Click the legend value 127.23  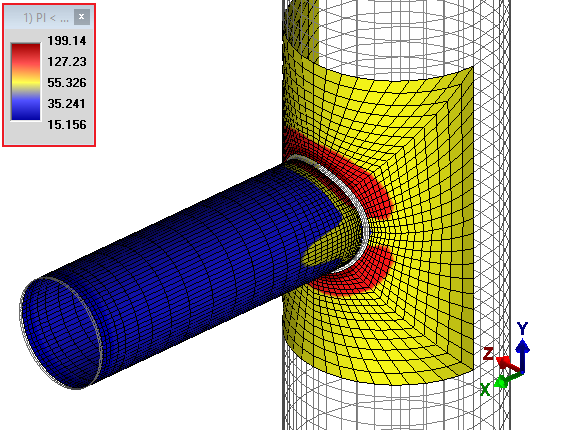[67, 62]
